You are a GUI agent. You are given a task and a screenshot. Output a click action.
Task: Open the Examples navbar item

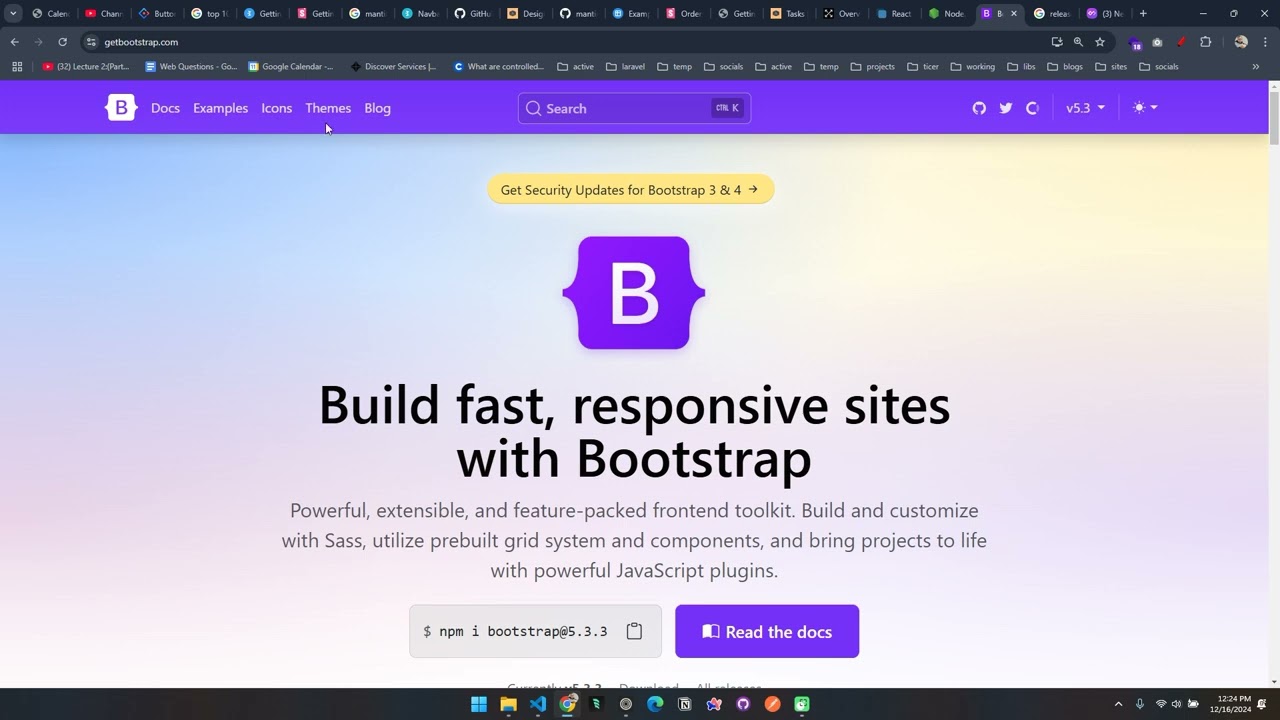tap(220, 108)
